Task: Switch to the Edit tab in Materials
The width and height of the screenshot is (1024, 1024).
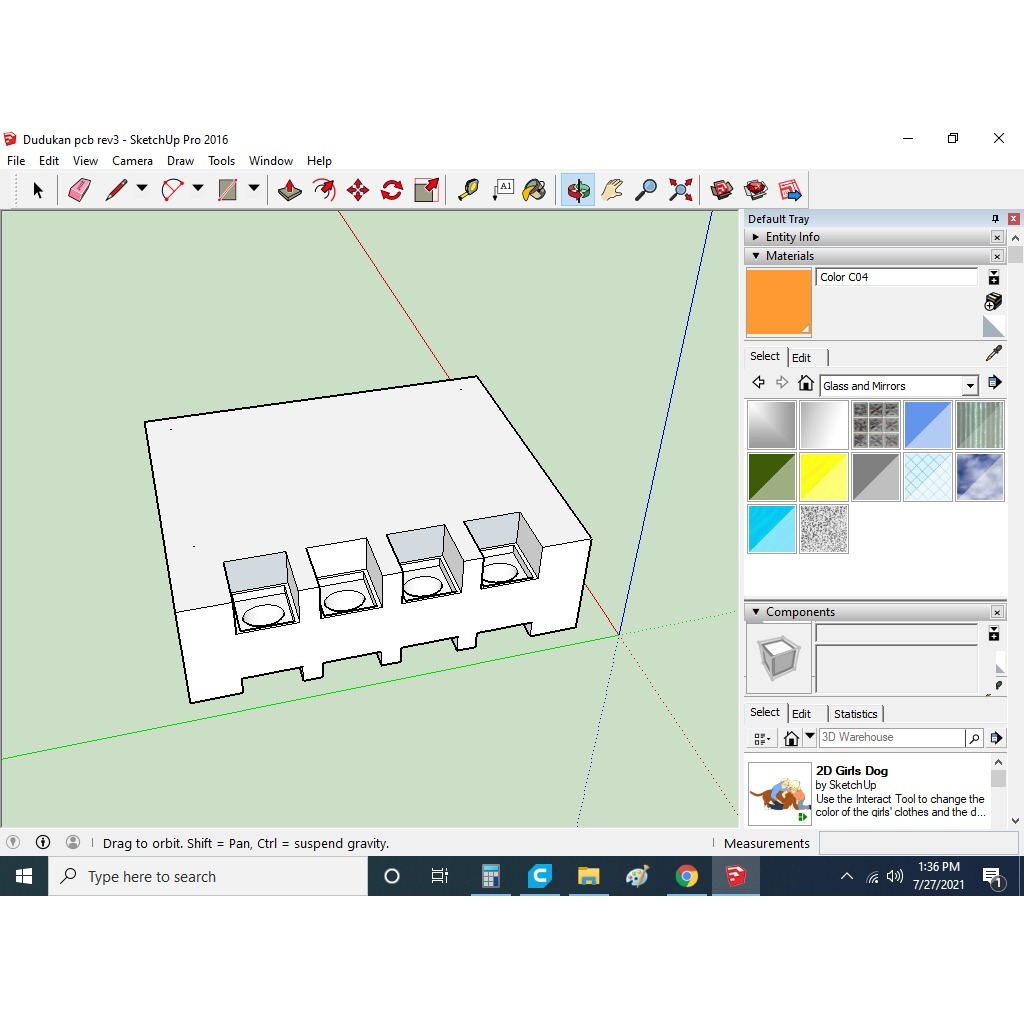Action: (x=802, y=357)
